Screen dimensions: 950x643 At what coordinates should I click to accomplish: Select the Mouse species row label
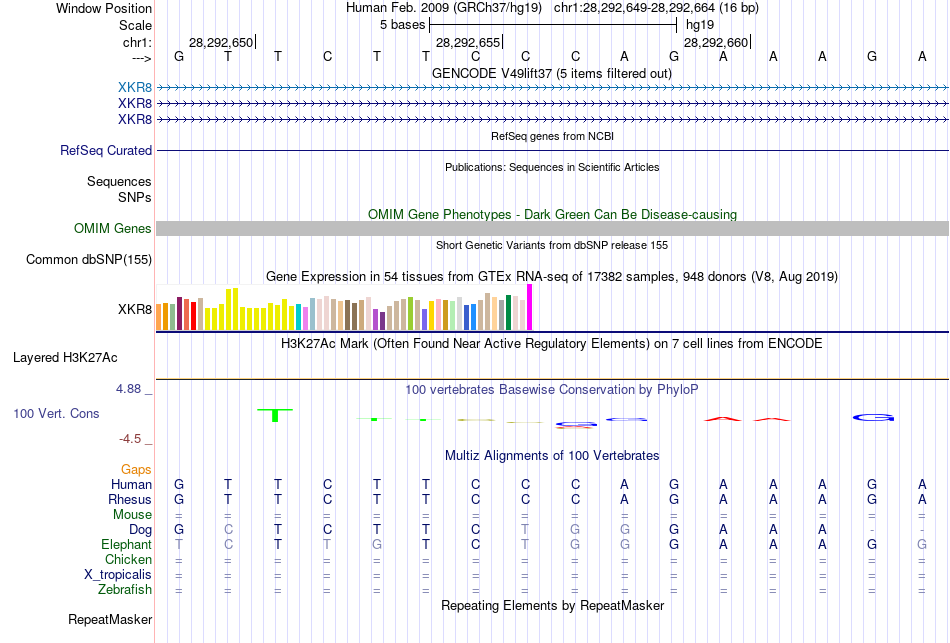(x=132, y=515)
